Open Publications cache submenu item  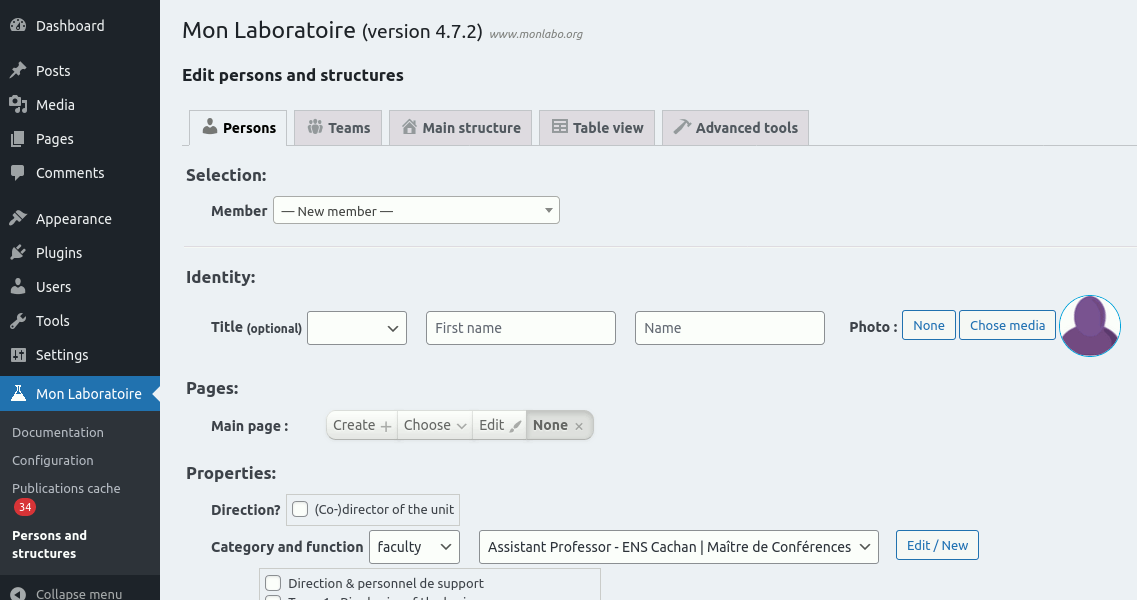tap(66, 489)
